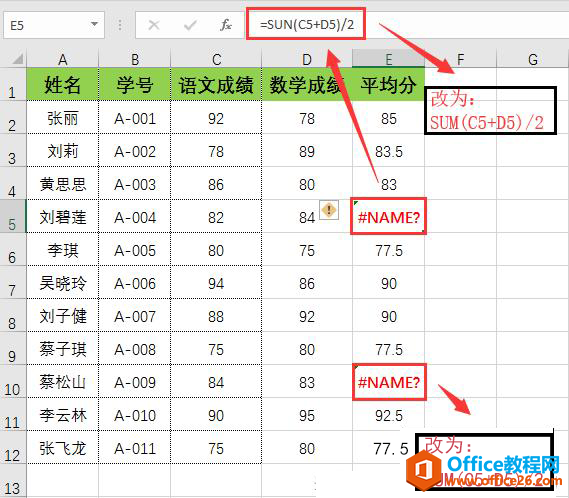Click student ID cell A-002

tap(135, 151)
